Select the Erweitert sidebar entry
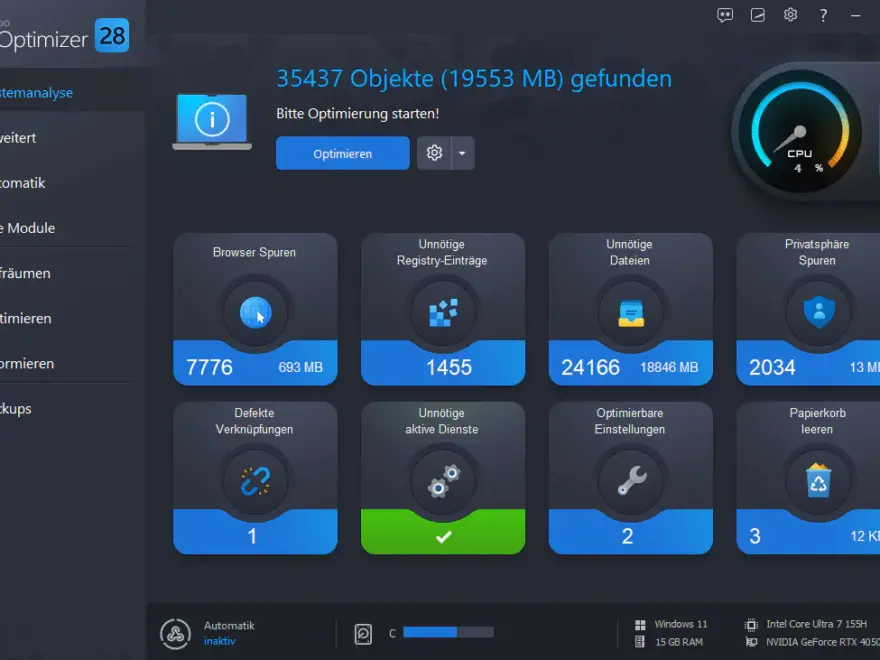Viewport: 880px width, 660px height. coord(18,138)
